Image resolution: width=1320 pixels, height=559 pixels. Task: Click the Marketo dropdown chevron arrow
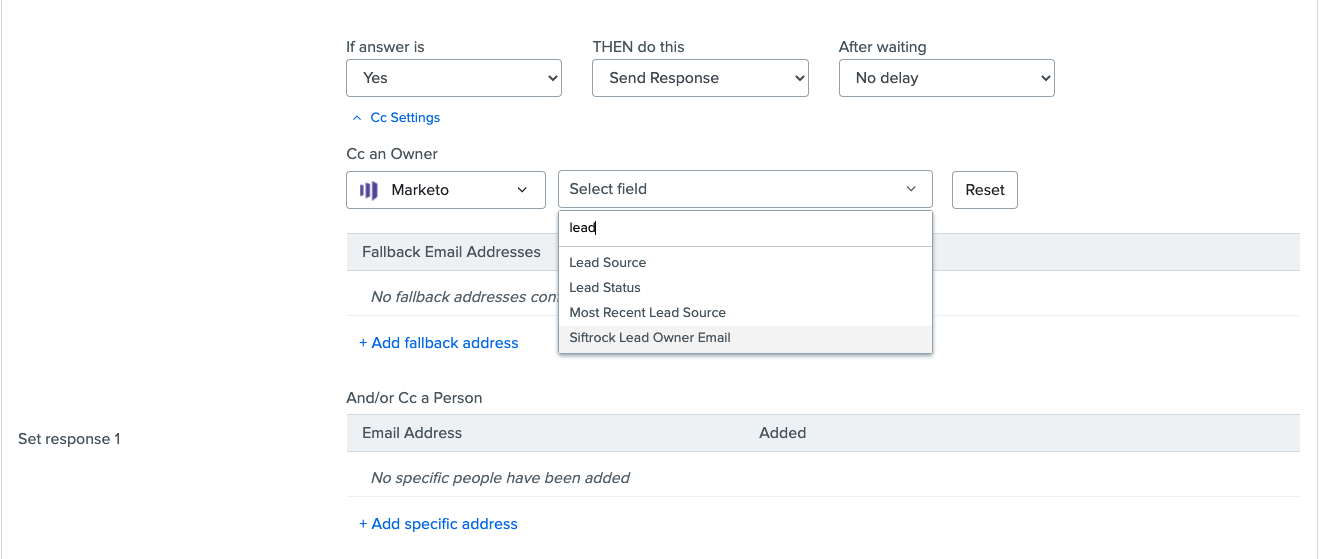coord(522,190)
